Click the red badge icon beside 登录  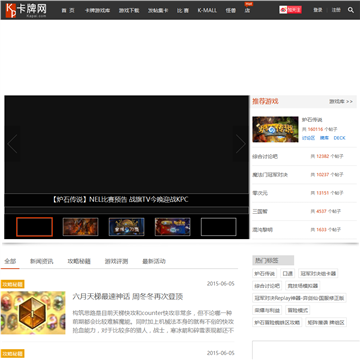[x=290, y=10]
